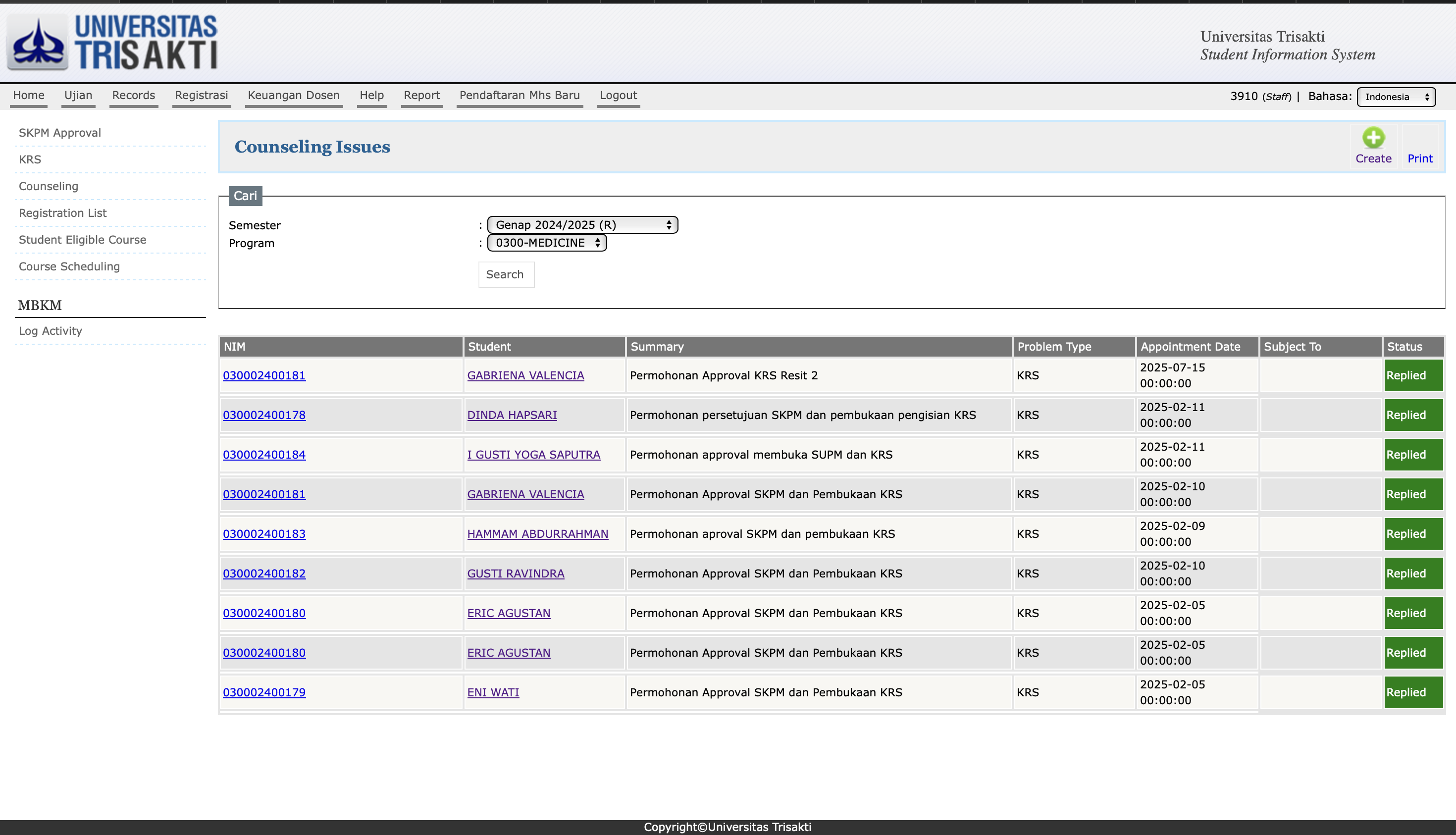Click the Universitas Trisakti logo
This screenshot has width=1456, height=835.
(113, 43)
